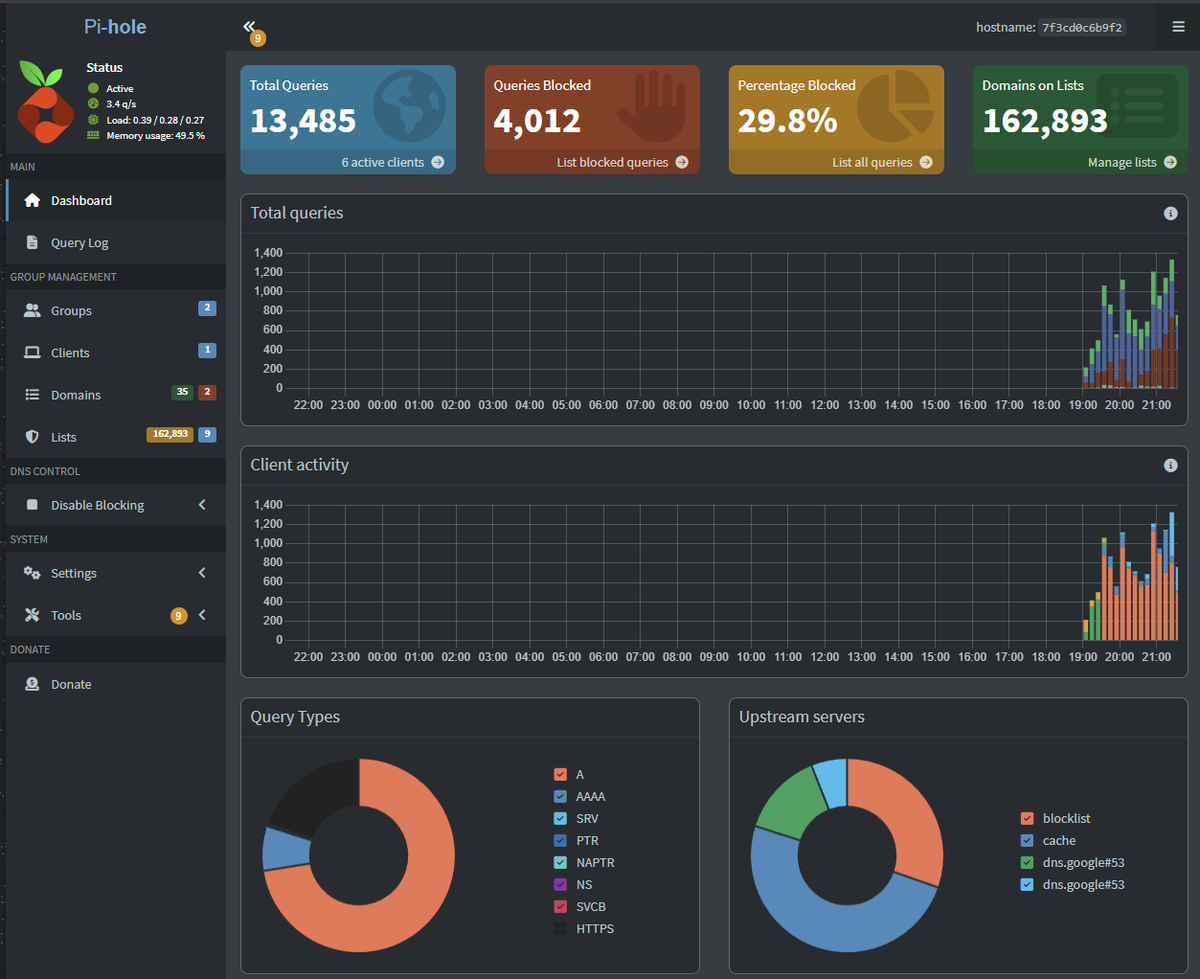1200x979 pixels.
Task: Click the Memory usage 49.5 % status text
Action: click(x=156, y=135)
